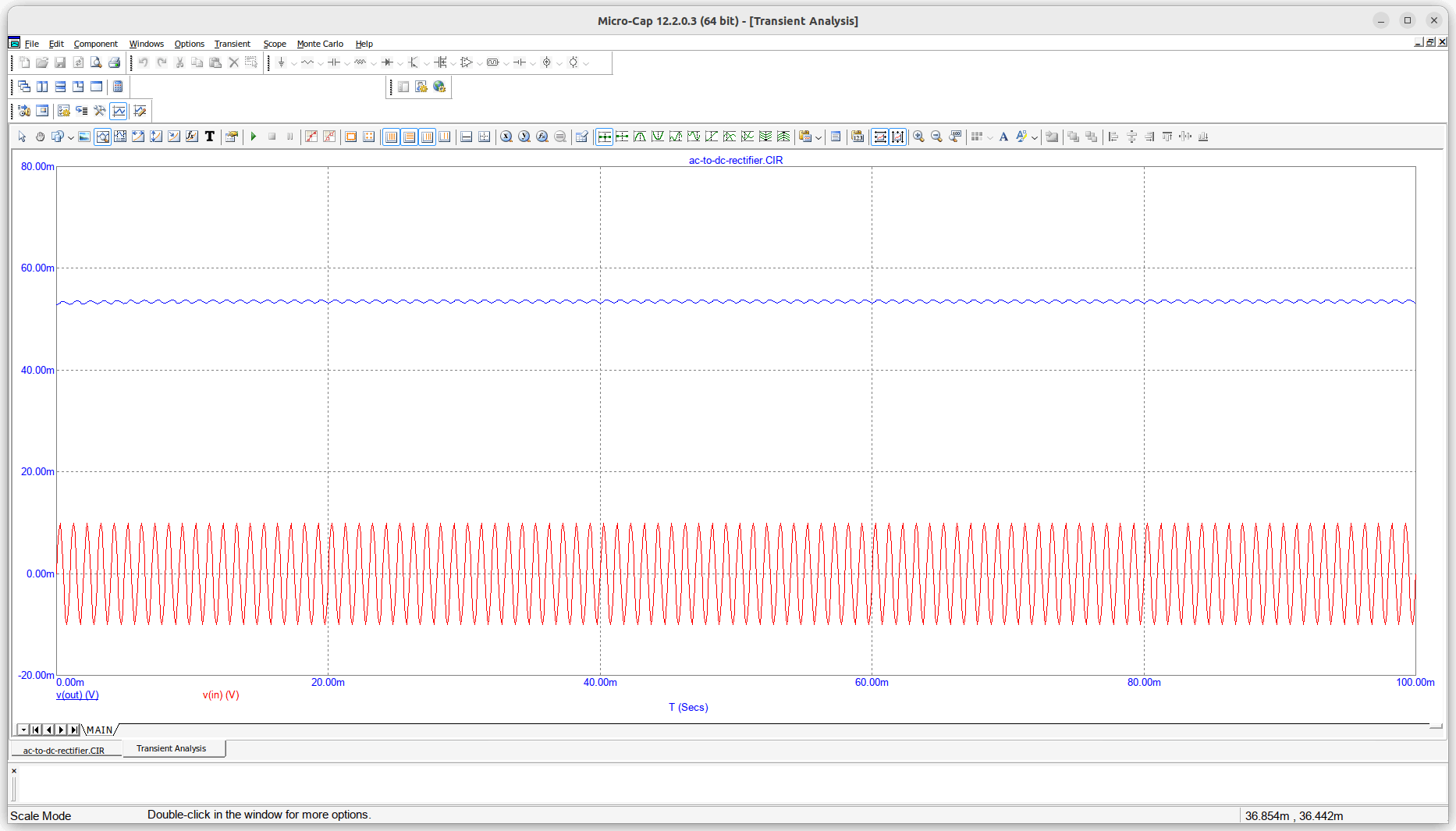1456x831 pixels.
Task: Close the message panel with the x
Action: pos(14,771)
